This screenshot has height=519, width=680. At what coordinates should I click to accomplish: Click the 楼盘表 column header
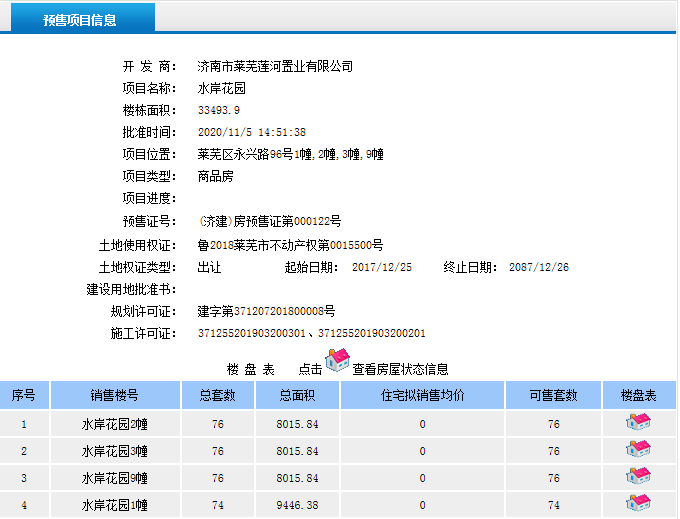point(639,395)
